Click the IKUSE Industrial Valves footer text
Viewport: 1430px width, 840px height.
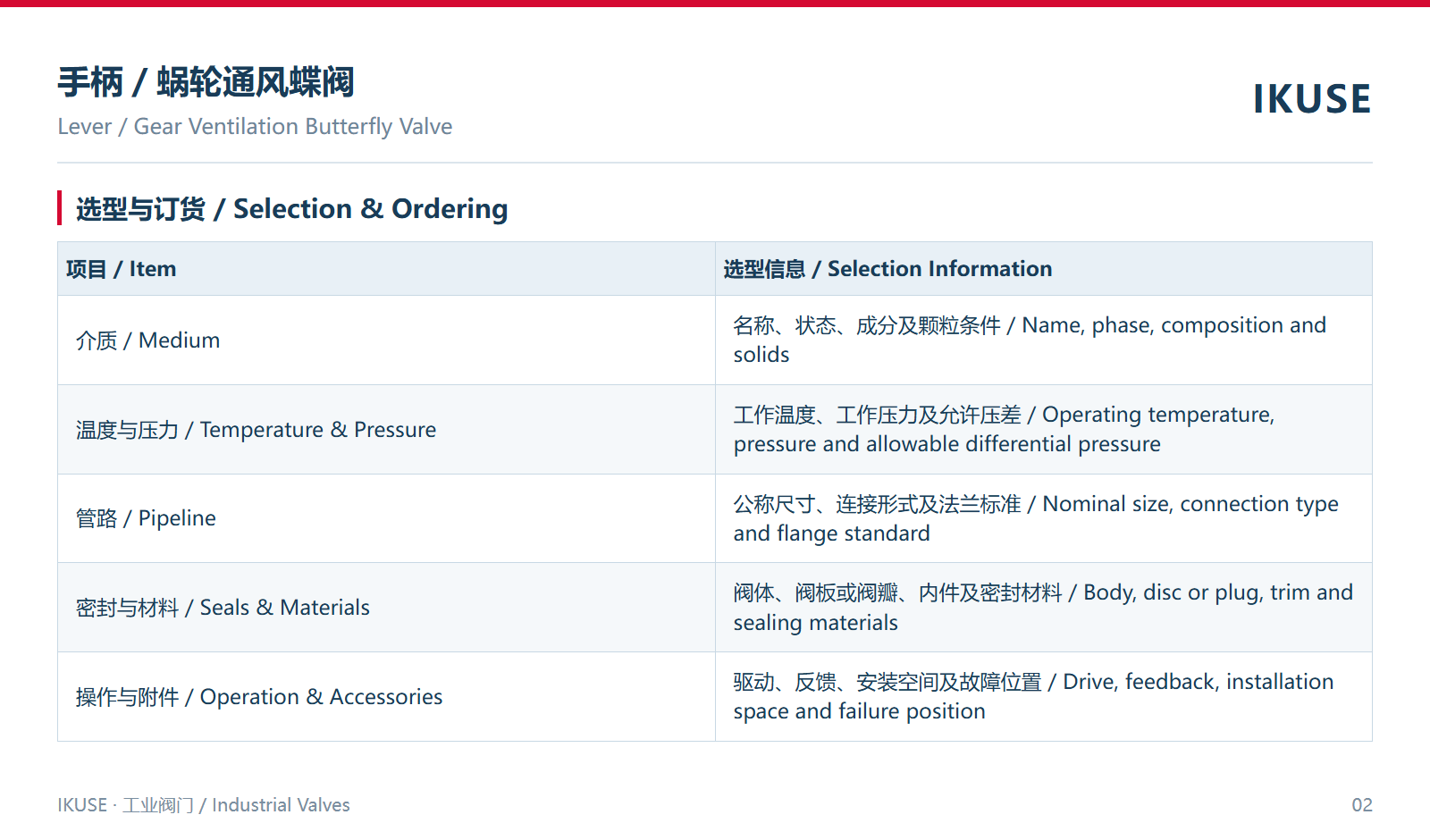pos(204,805)
